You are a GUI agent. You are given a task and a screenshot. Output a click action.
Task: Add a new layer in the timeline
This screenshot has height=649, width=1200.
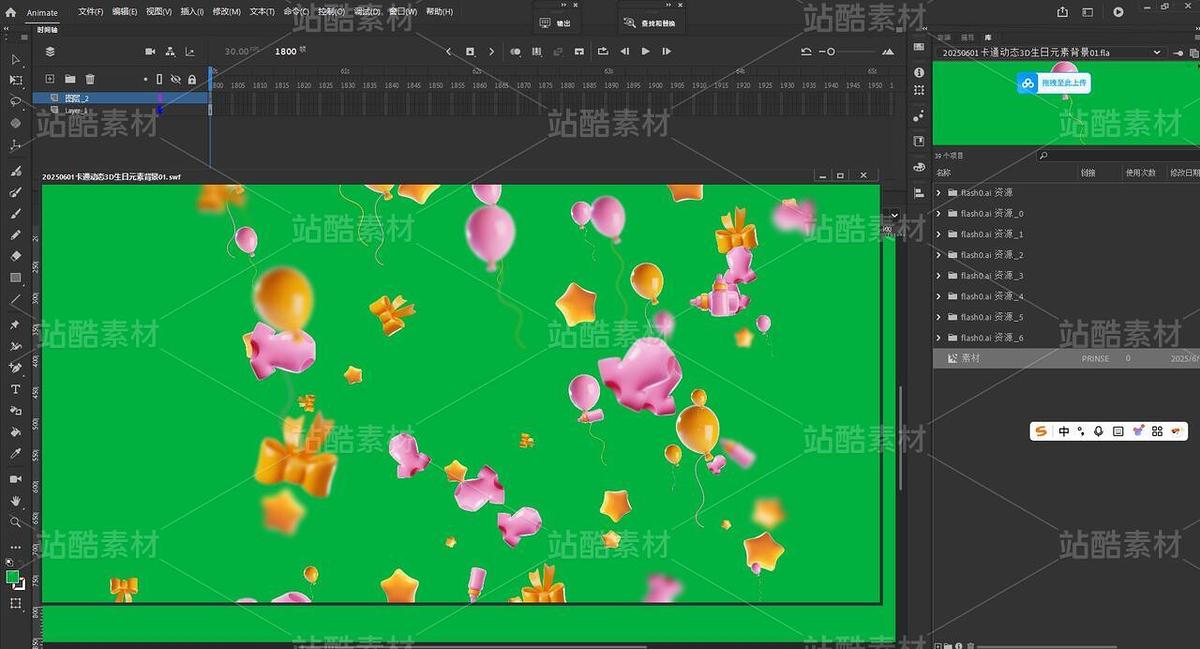point(48,78)
